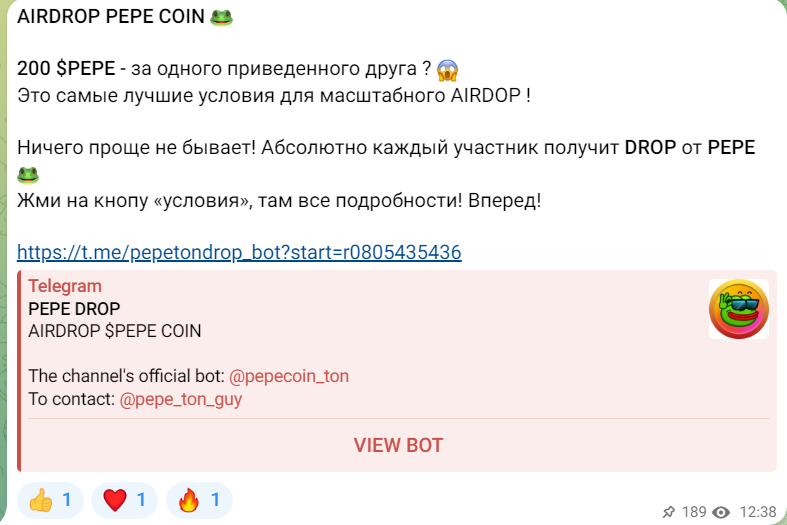Toggle the red heart reaction
Image resolution: width=787 pixels, height=525 pixels.
tap(124, 500)
